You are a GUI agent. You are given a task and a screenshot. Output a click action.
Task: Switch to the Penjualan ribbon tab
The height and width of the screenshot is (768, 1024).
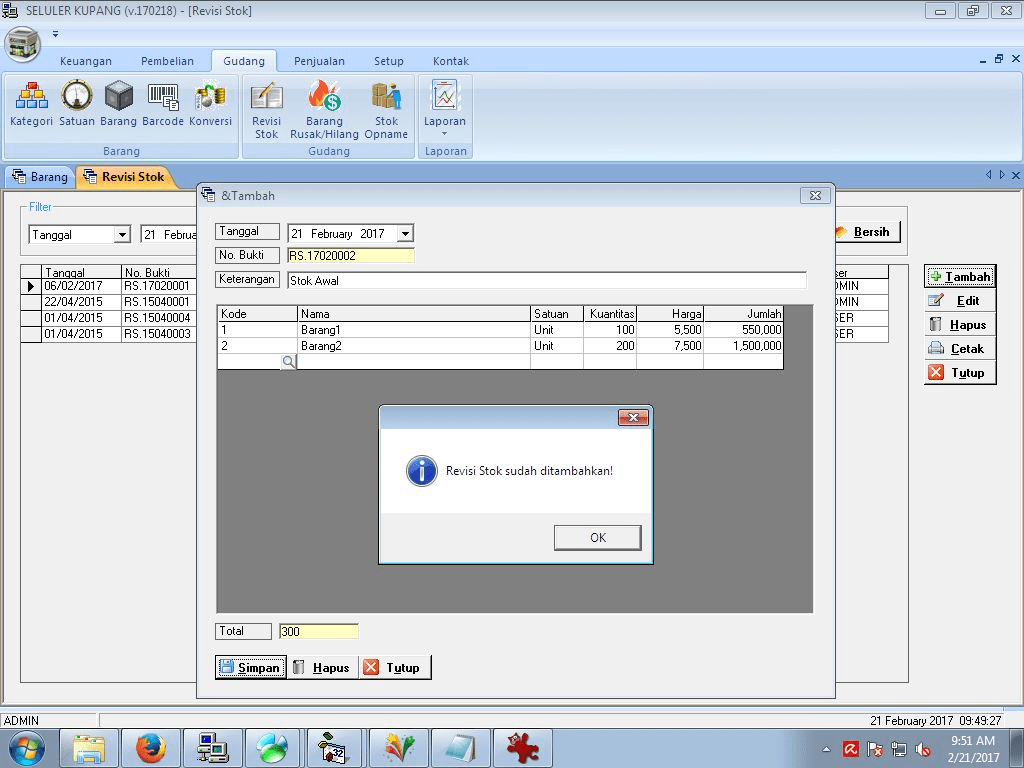click(319, 61)
